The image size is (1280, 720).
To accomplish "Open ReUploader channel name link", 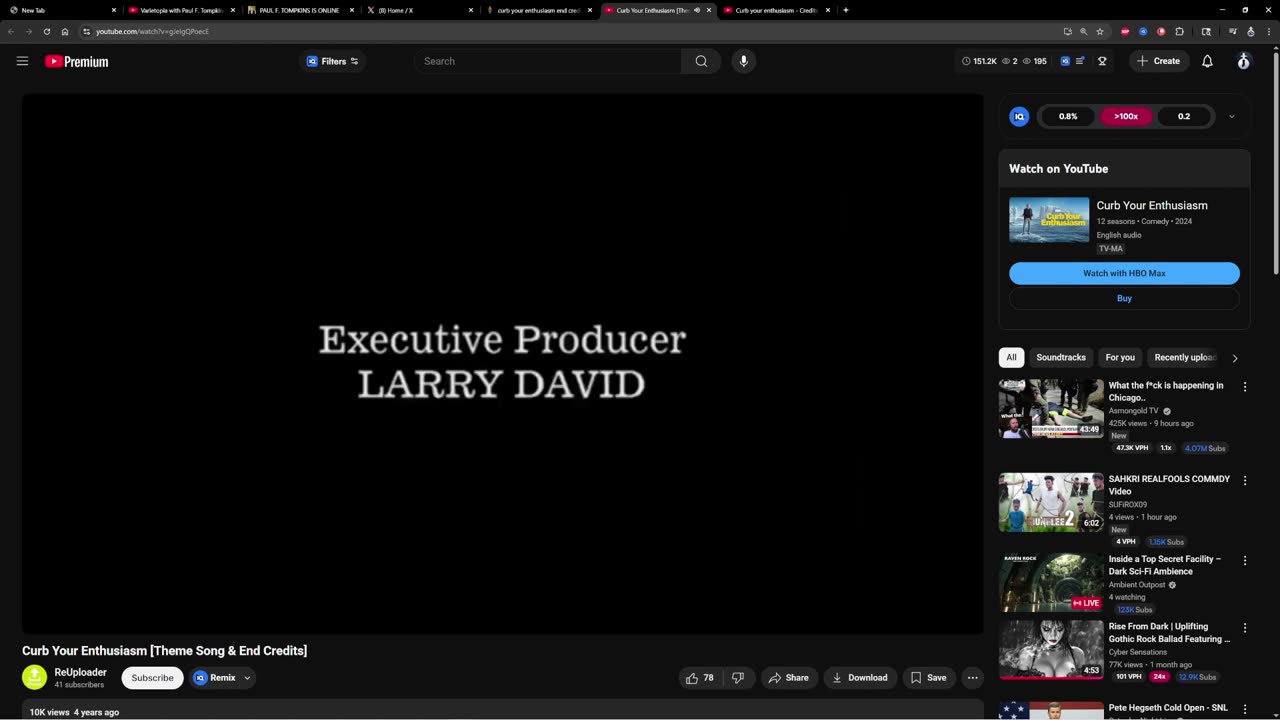I will pyautogui.click(x=80, y=672).
